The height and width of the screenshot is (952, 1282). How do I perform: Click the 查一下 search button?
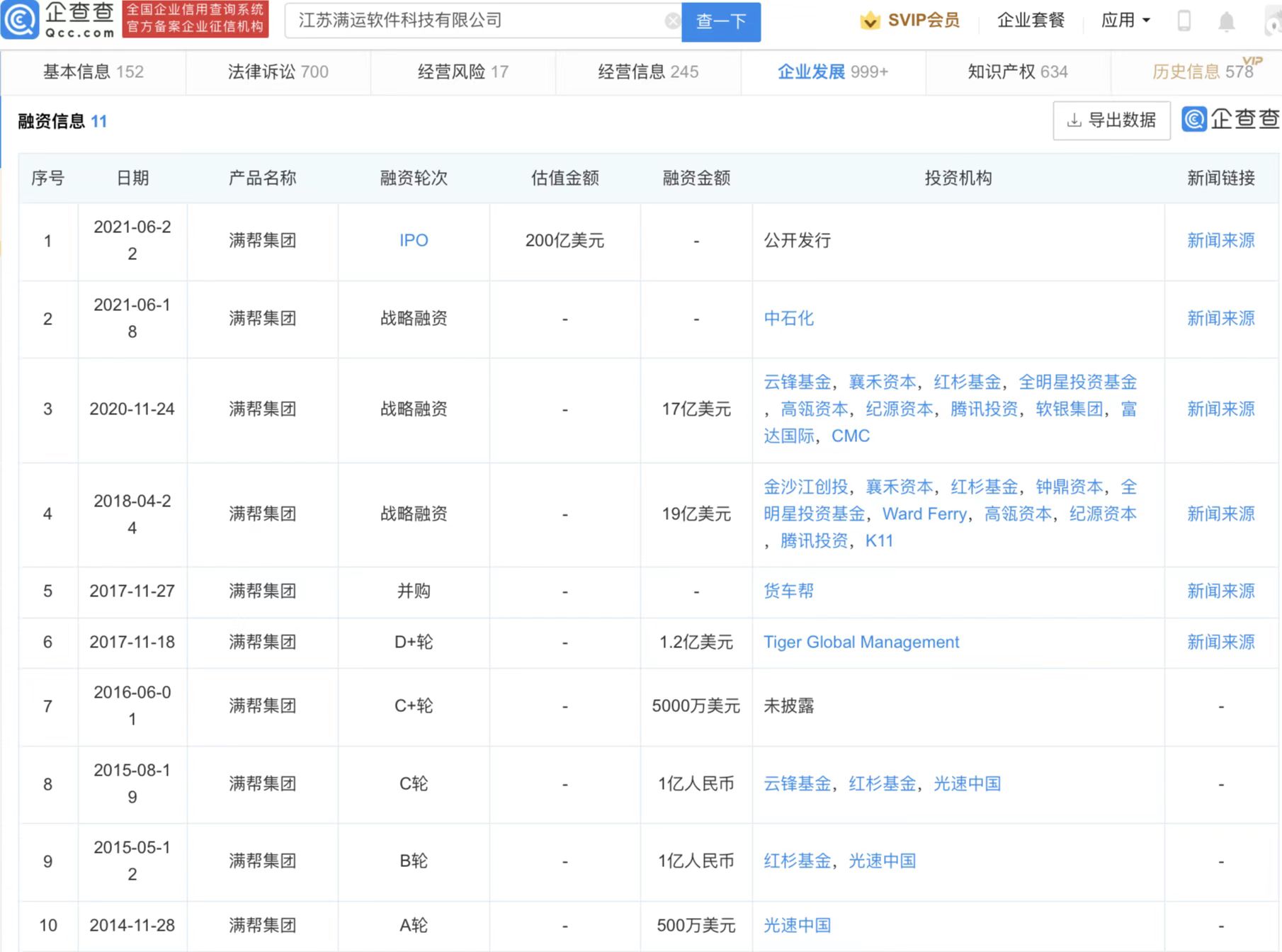[x=721, y=22]
